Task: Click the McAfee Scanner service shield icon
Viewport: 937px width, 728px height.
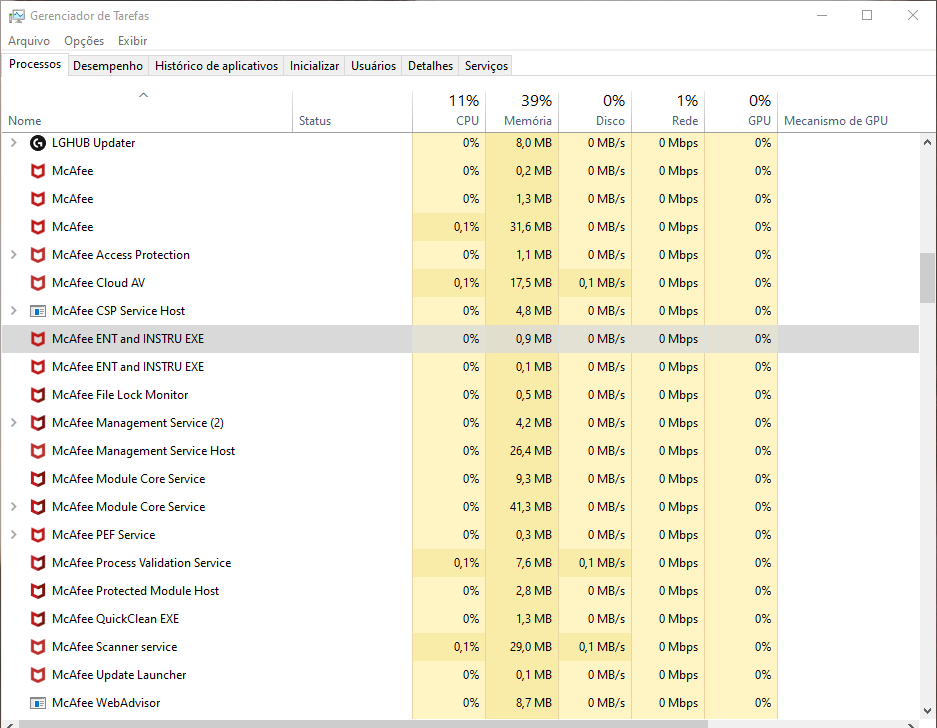Action: pyautogui.click(x=38, y=647)
